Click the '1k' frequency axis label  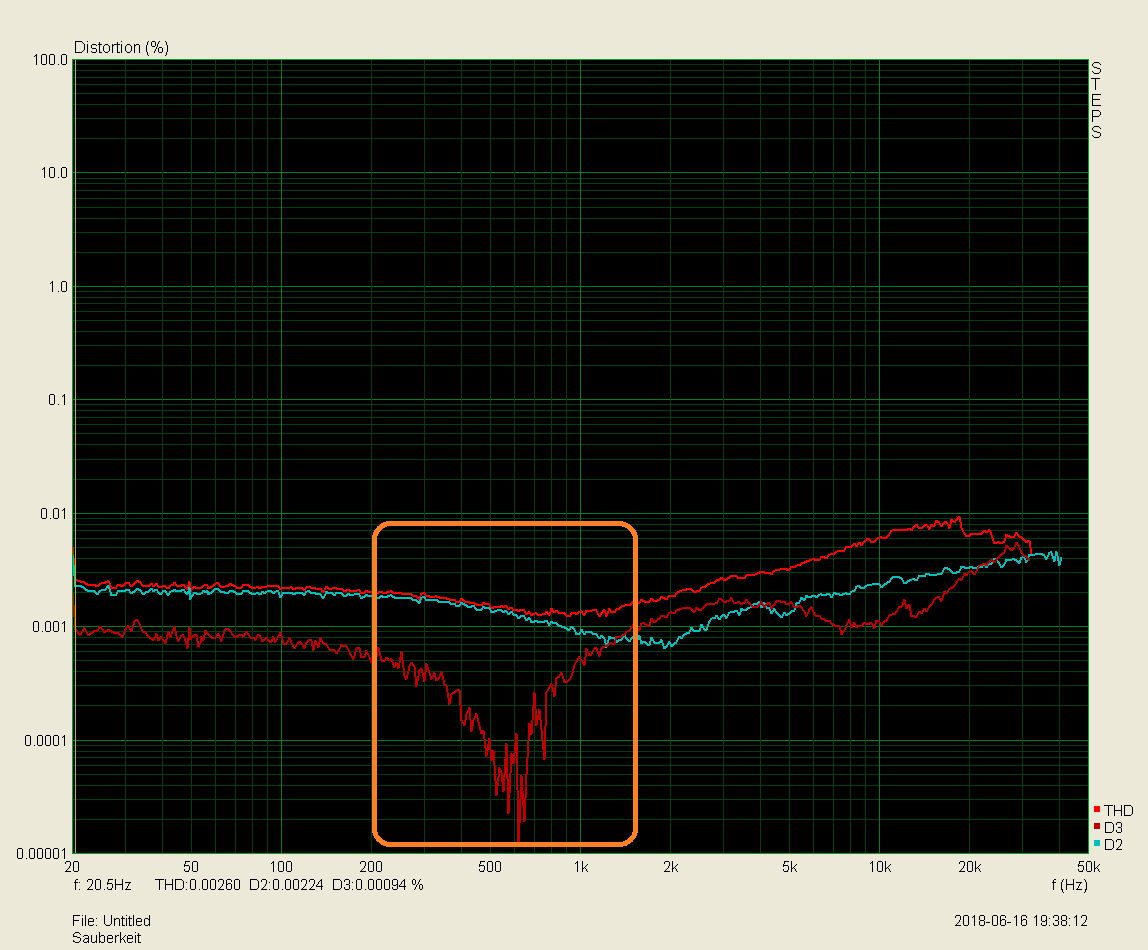click(581, 867)
